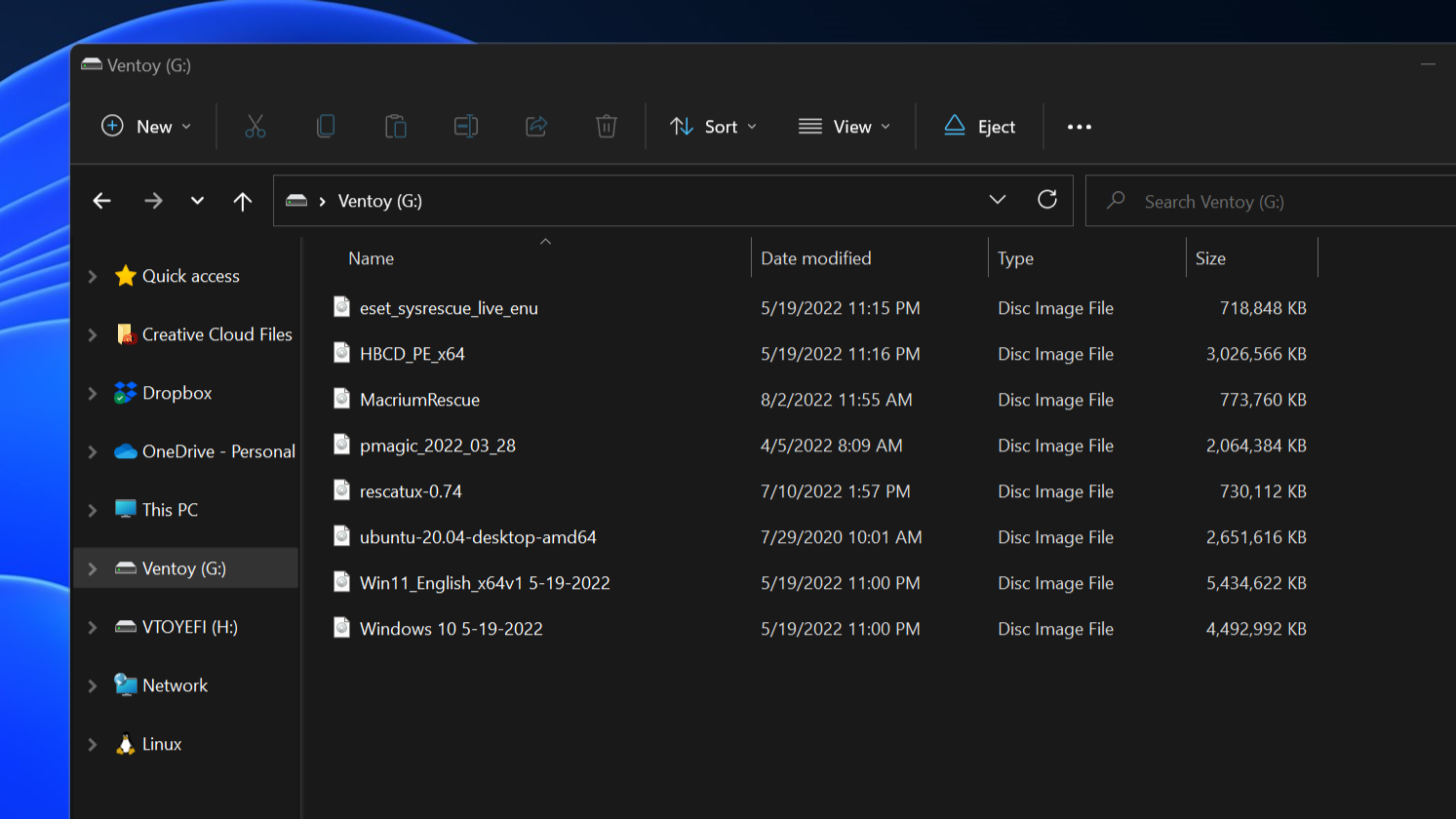Viewport: 1456px width, 819px height.
Task: Select the Rename icon
Action: click(x=465, y=126)
